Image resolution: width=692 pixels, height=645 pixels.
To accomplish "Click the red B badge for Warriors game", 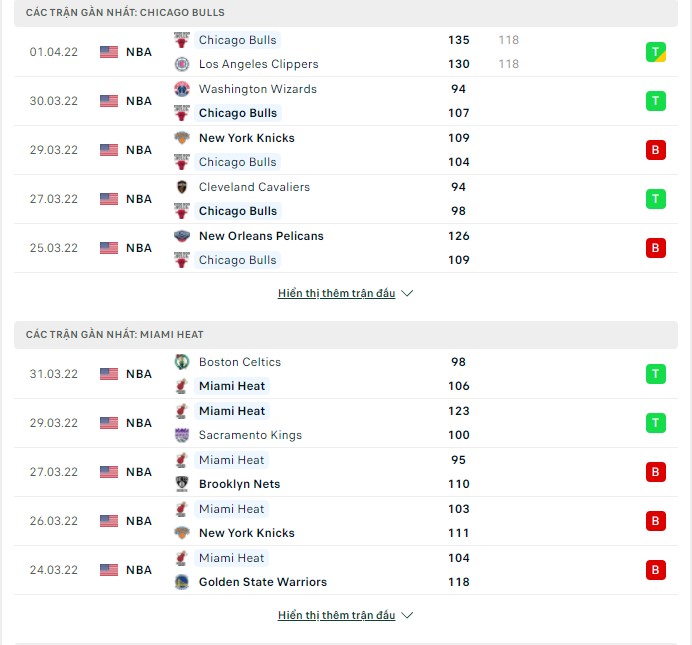I will tap(655, 570).
